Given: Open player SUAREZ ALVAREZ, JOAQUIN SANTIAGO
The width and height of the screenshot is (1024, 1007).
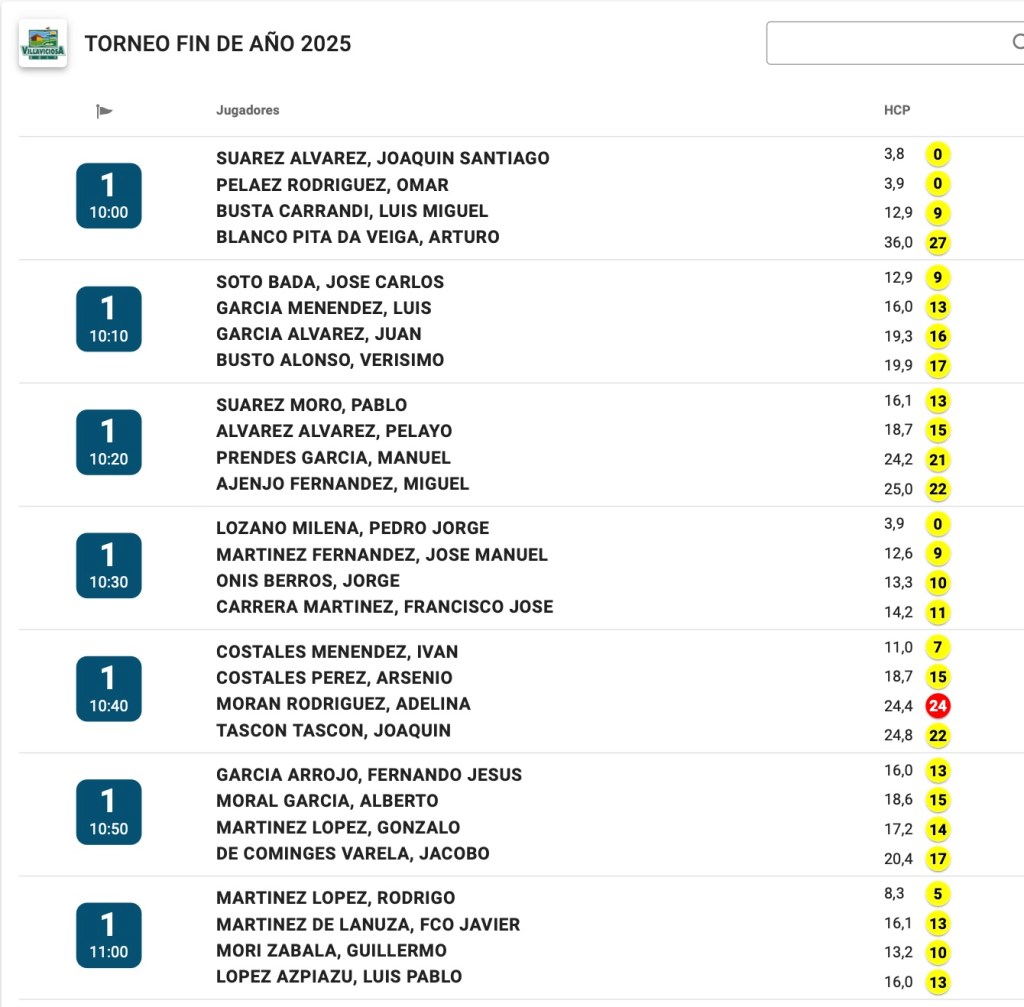Looking at the screenshot, I should pyautogui.click(x=382, y=158).
